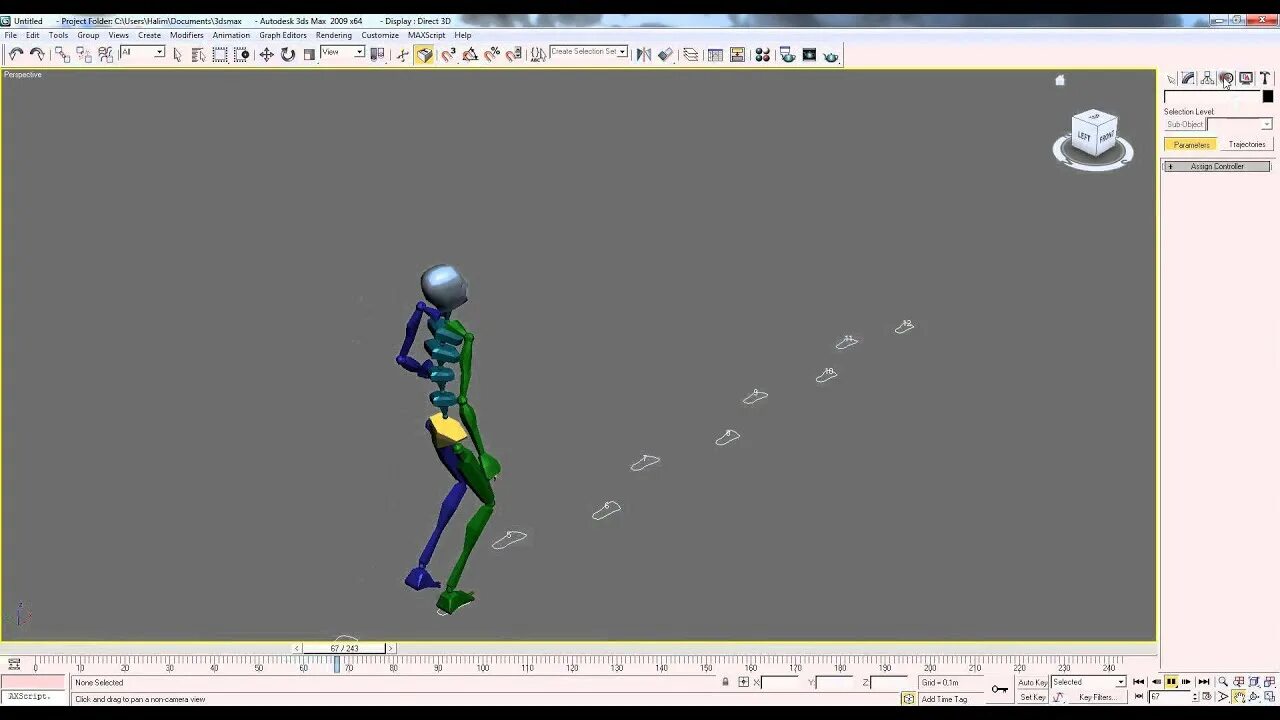This screenshot has width=1280, height=720.
Task: Click the time slider 67 / 243 thumb
Action: pyautogui.click(x=344, y=648)
